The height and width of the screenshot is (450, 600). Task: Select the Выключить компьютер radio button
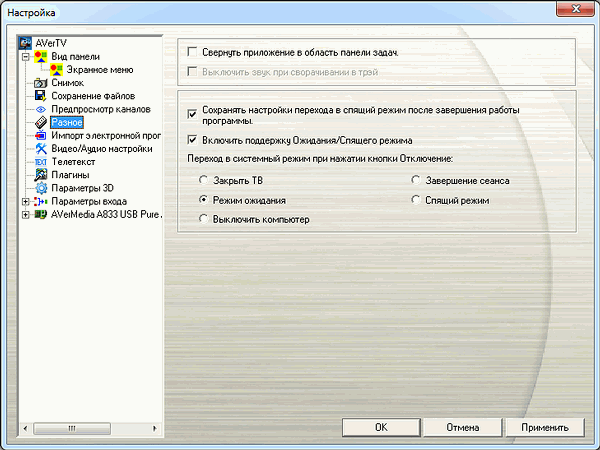203,219
